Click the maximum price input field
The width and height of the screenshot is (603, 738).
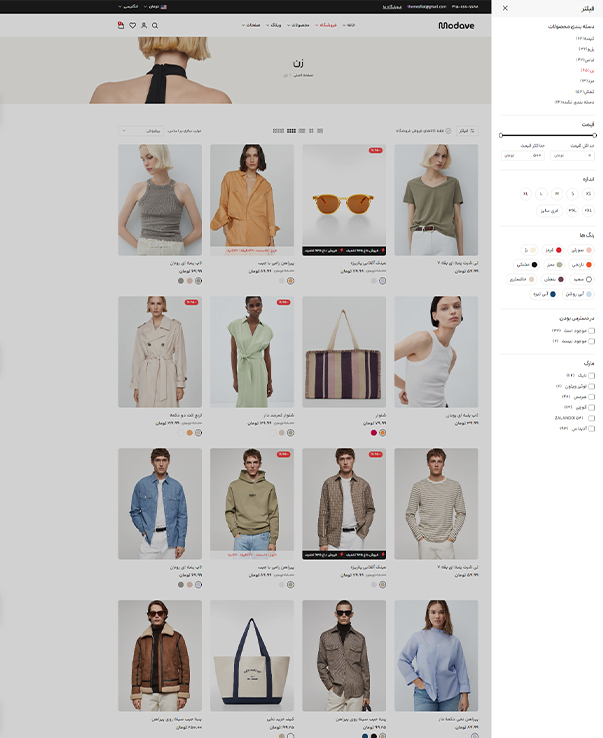[x=523, y=155]
